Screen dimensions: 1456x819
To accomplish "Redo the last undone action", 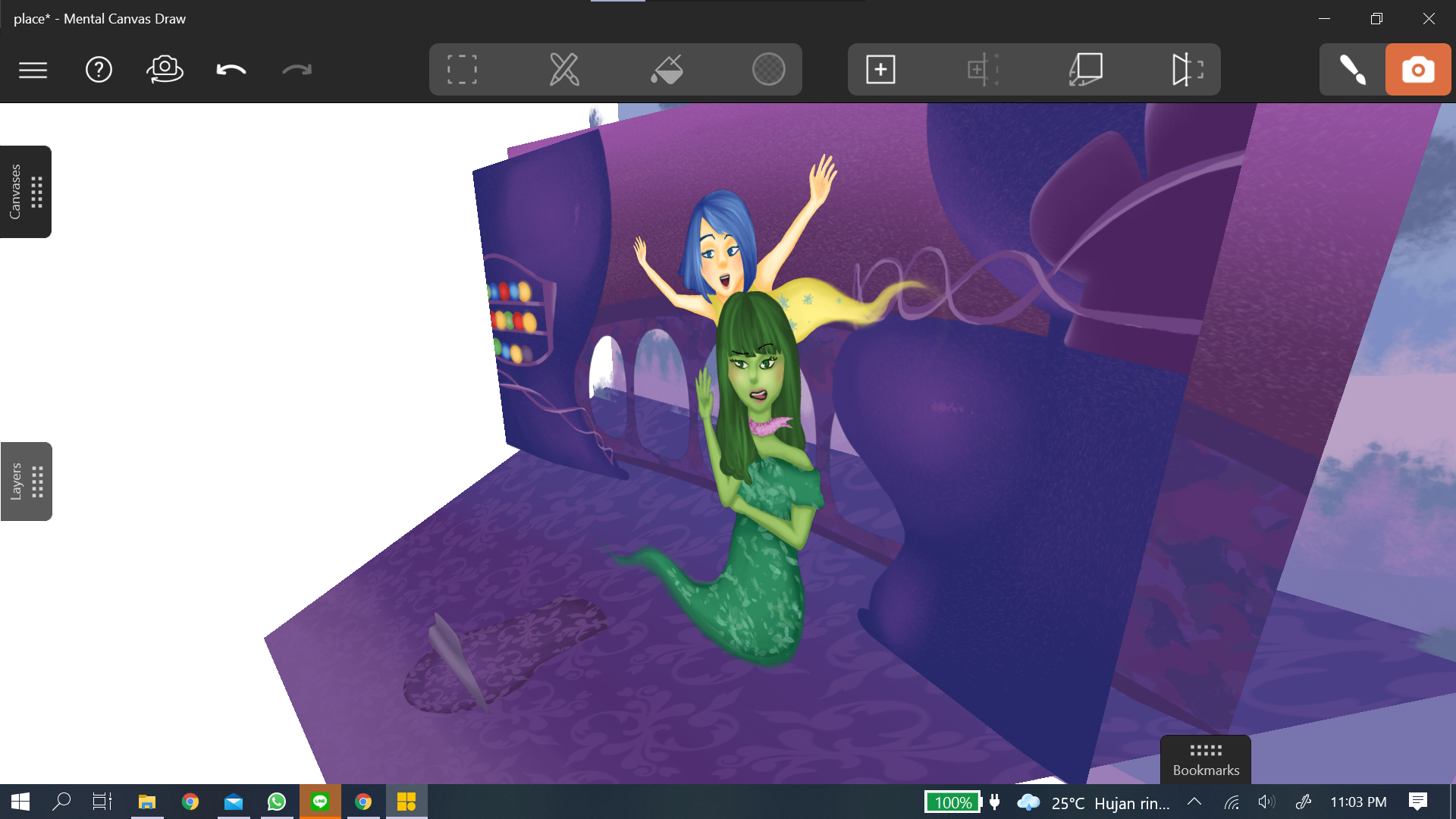I will (x=297, y=70).
